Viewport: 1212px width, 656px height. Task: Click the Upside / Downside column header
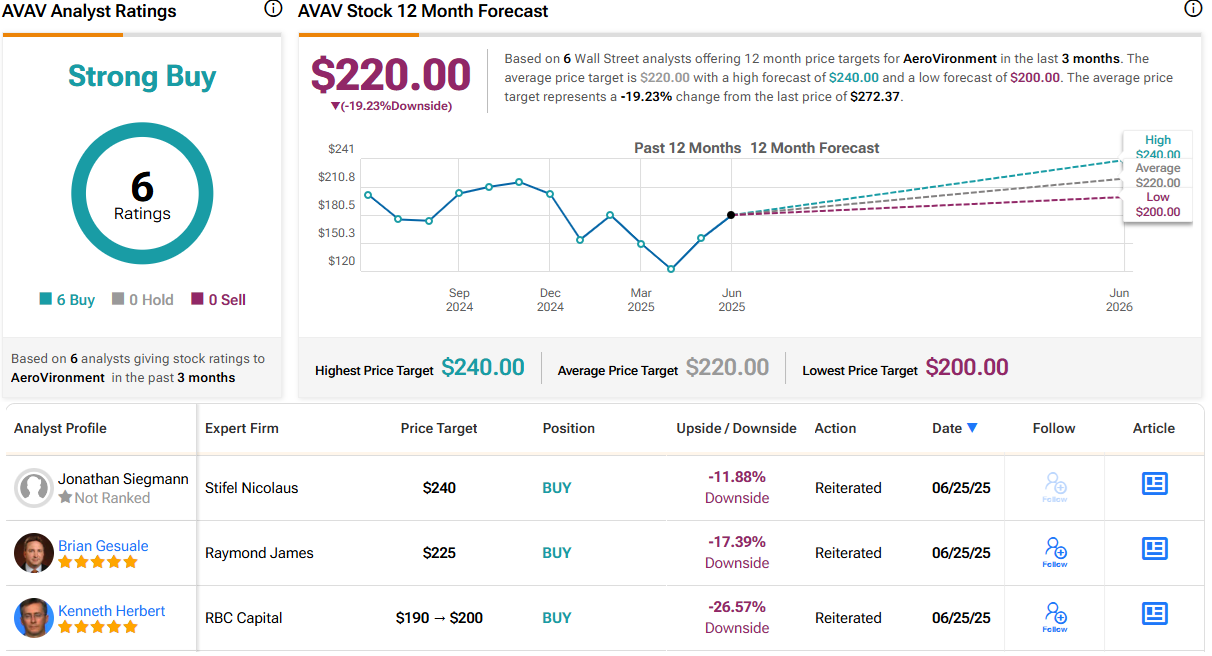[737, 428]
